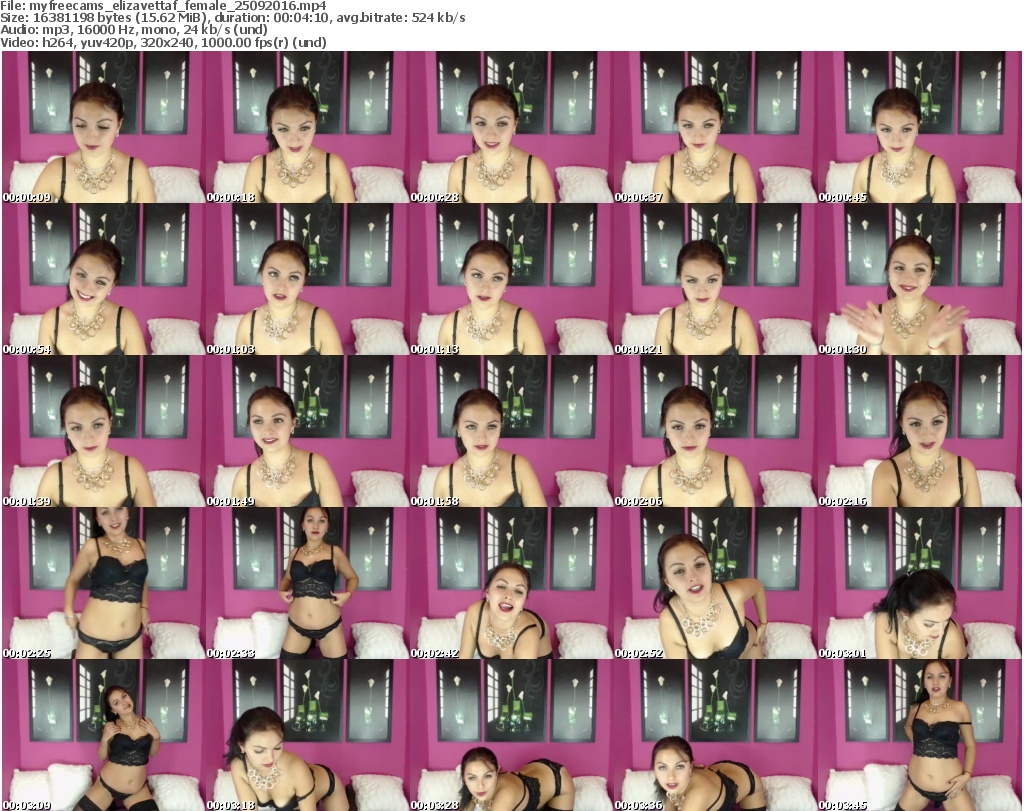Select the thumbnail at 00:00:54
This screenshot has width=1024, height=811.
103,279
